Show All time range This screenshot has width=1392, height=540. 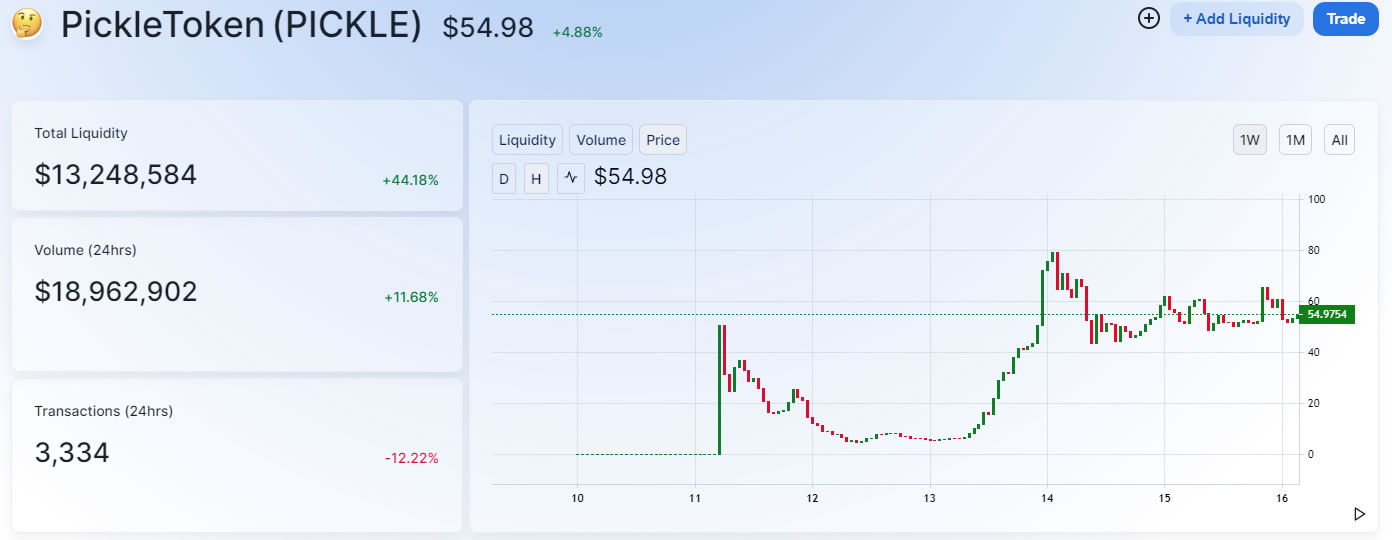click(x=1340, y=140)
